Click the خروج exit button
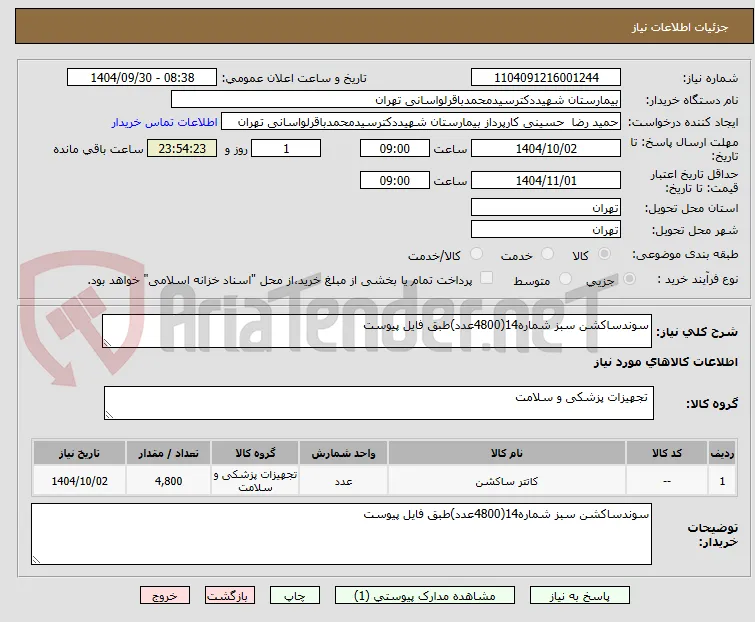The height and width of the screenshot is (622, 755). tap(165, 596)
